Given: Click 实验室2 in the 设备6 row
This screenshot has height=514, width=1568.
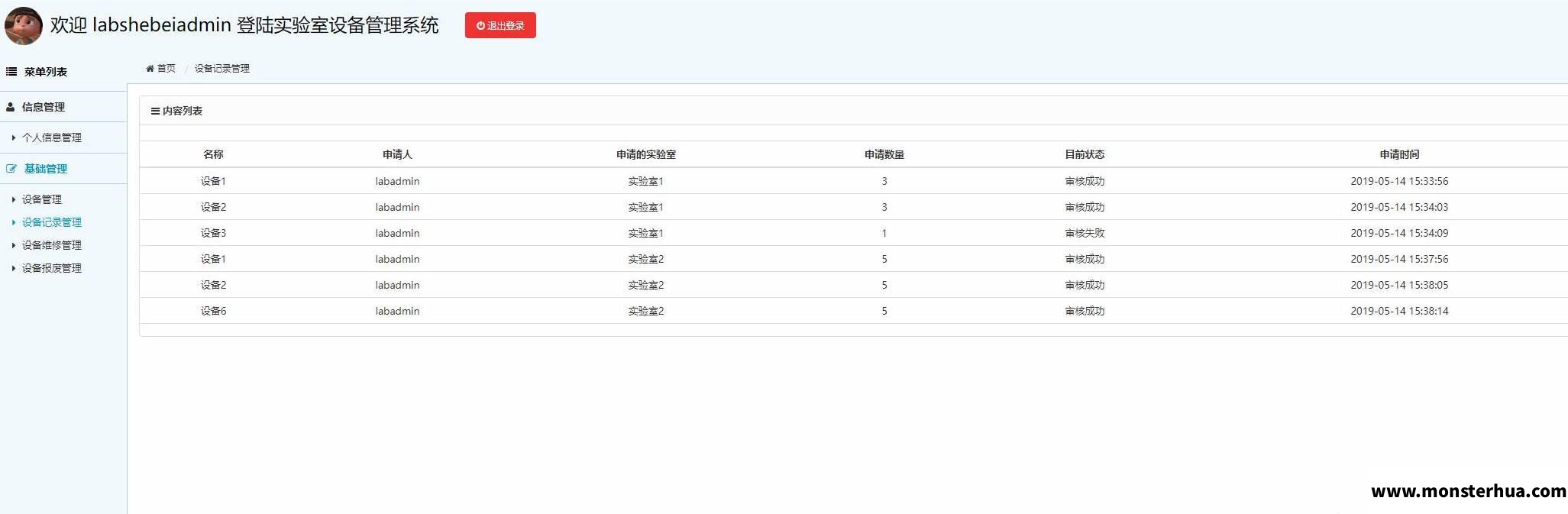Looking at the screenshot, I should [645, 311].
